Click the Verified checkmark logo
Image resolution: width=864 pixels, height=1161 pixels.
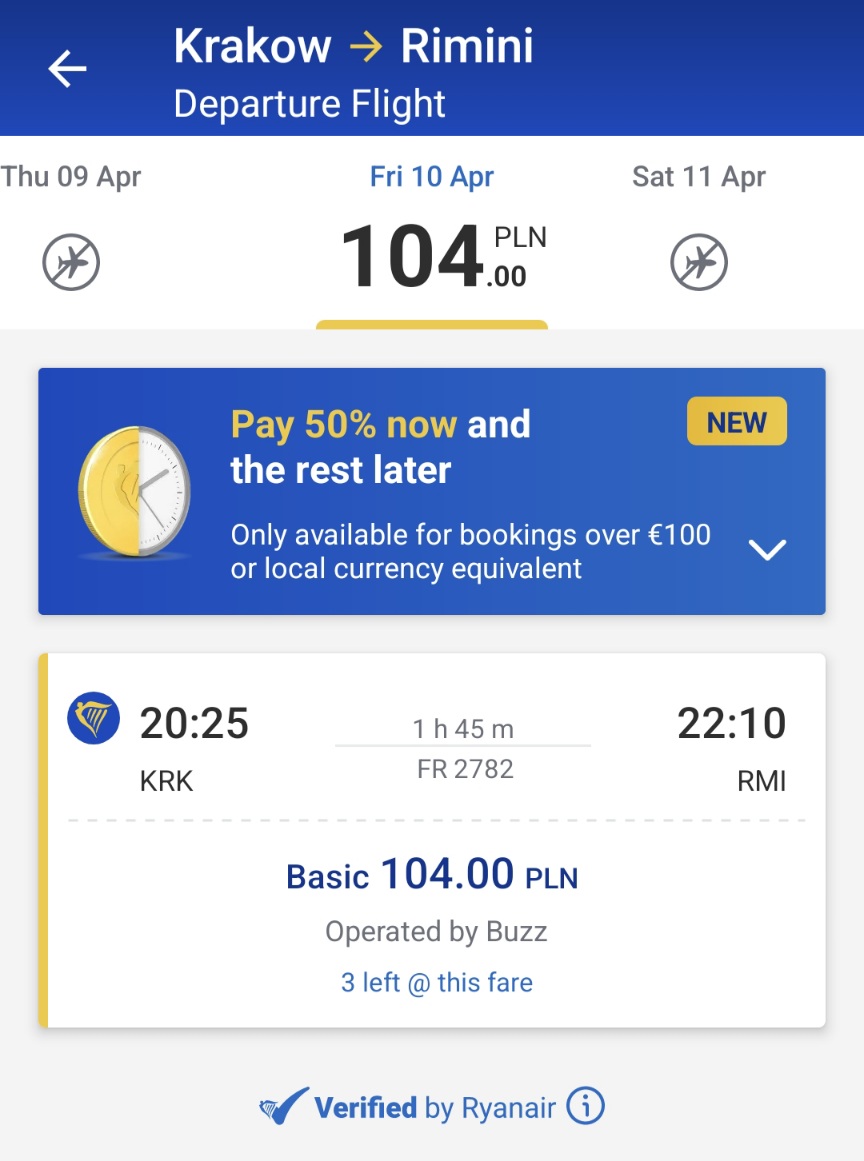[x=284, y=1106]
